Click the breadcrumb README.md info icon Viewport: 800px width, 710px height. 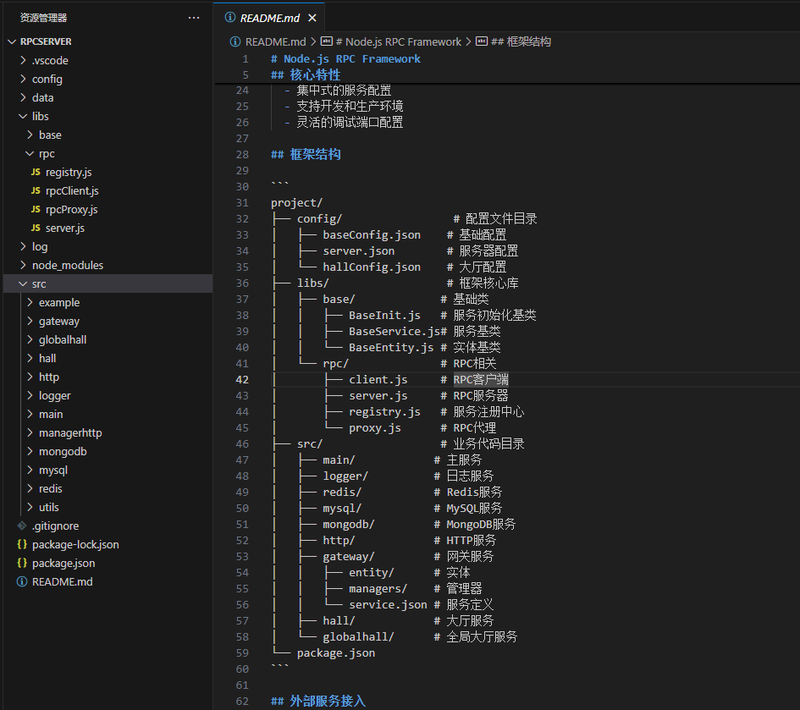[235, 42]
